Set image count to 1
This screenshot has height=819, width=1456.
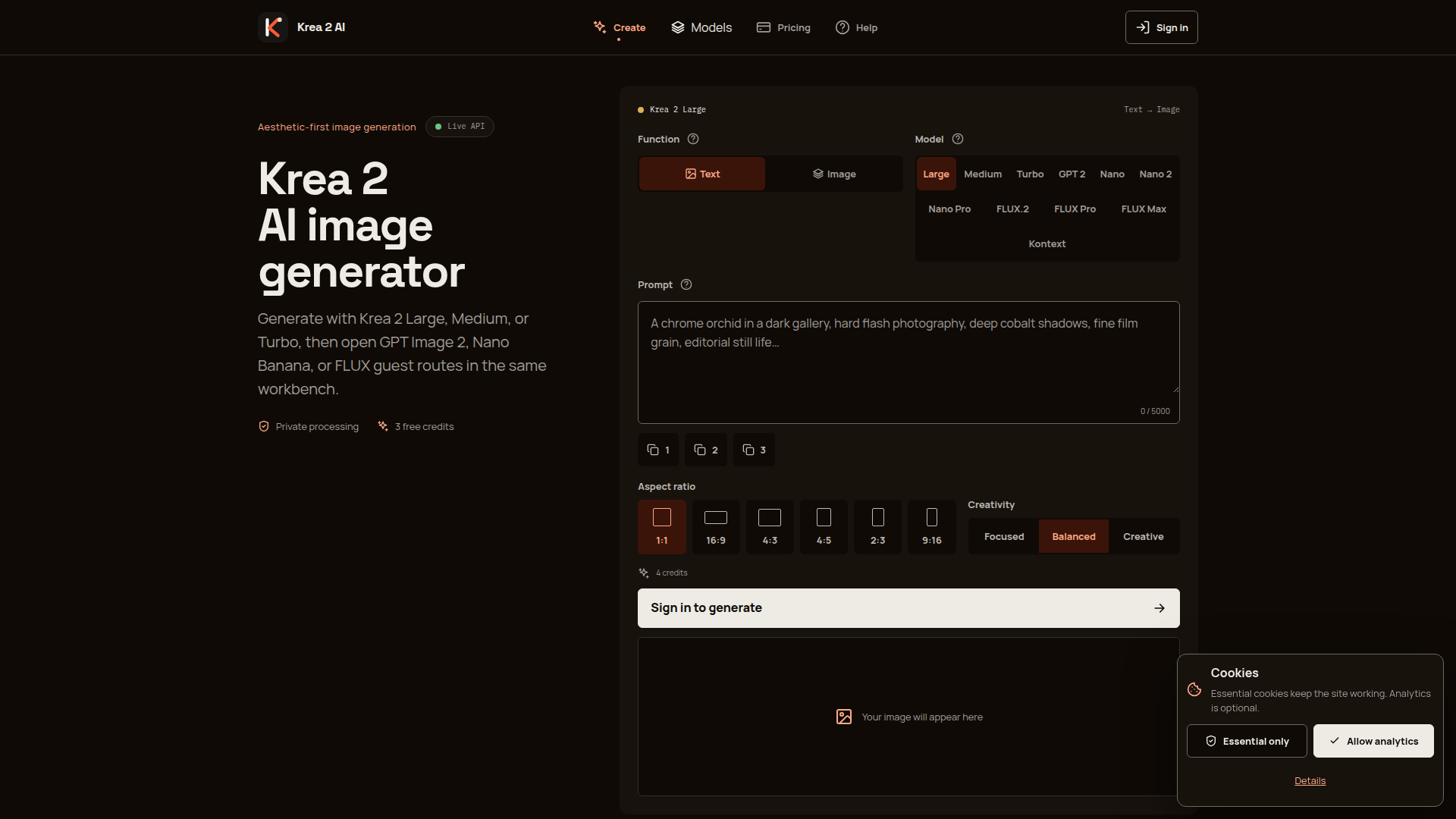coord(658,450)
